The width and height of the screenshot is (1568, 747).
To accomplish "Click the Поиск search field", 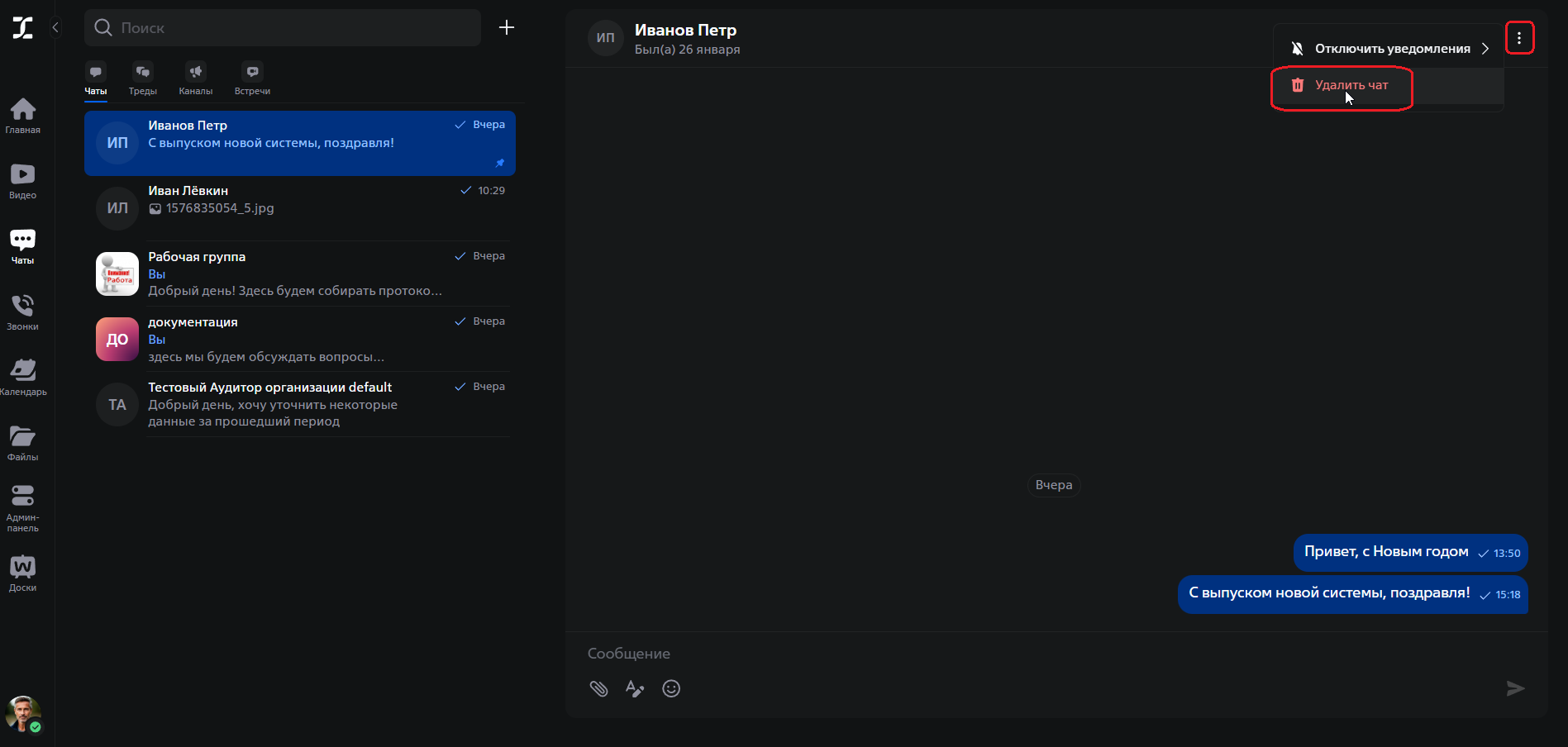I will click(283, 28).
